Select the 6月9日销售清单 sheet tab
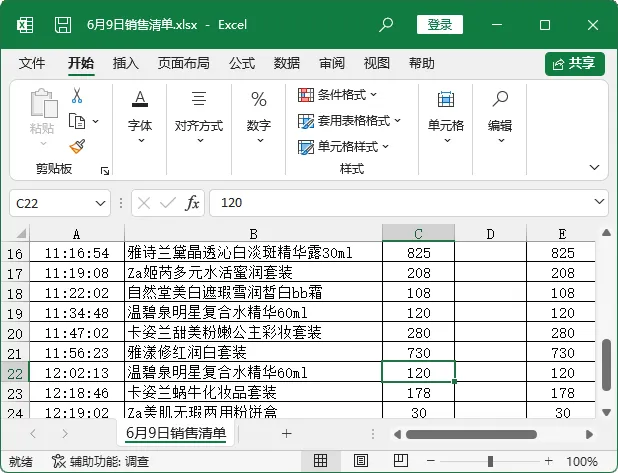Viewport: 618px width, 473px height. tap(176, 433)
